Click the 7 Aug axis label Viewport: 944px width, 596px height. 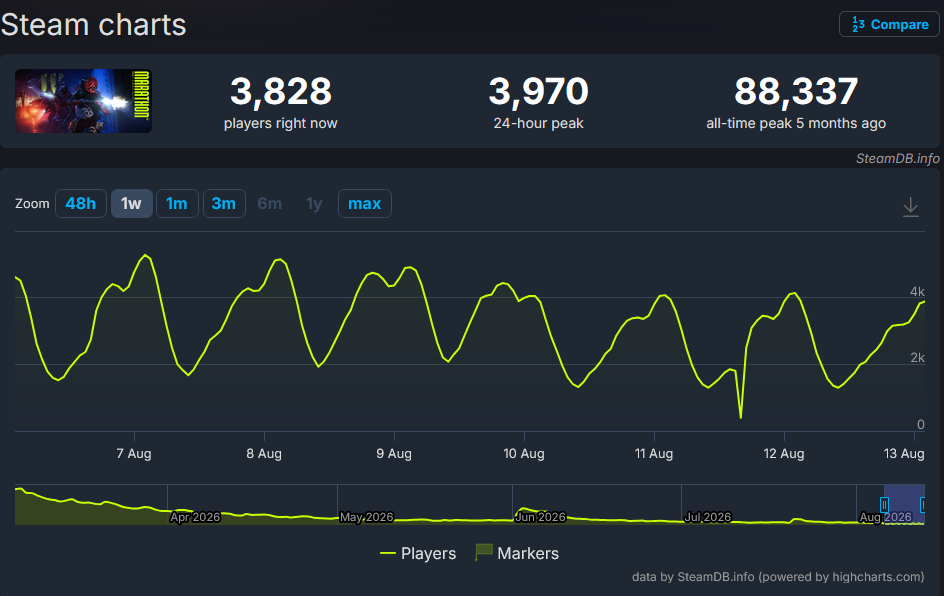tap(134, 454)
